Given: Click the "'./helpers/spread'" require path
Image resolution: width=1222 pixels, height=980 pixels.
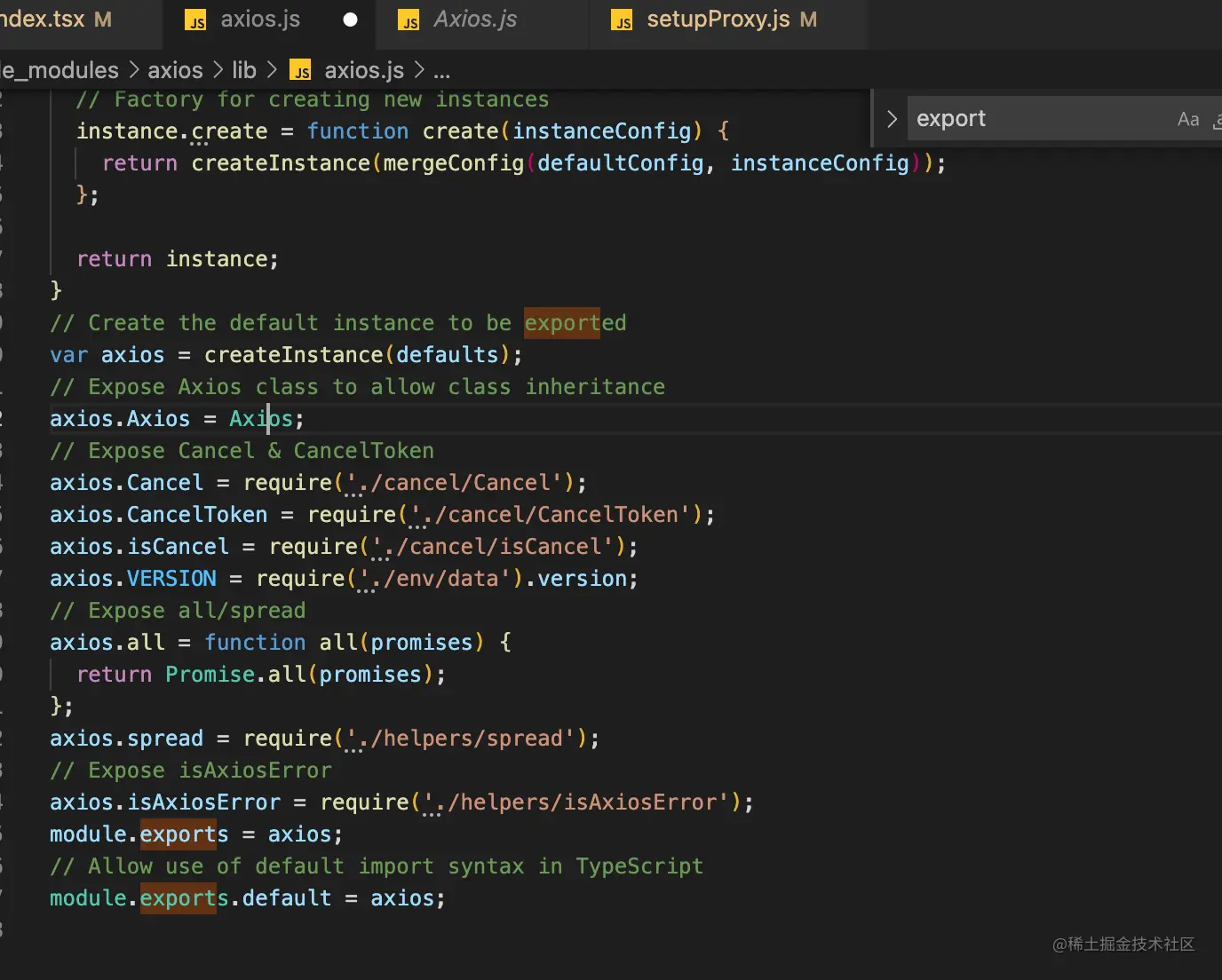Looking at the screenshot, I should [460, 739].
